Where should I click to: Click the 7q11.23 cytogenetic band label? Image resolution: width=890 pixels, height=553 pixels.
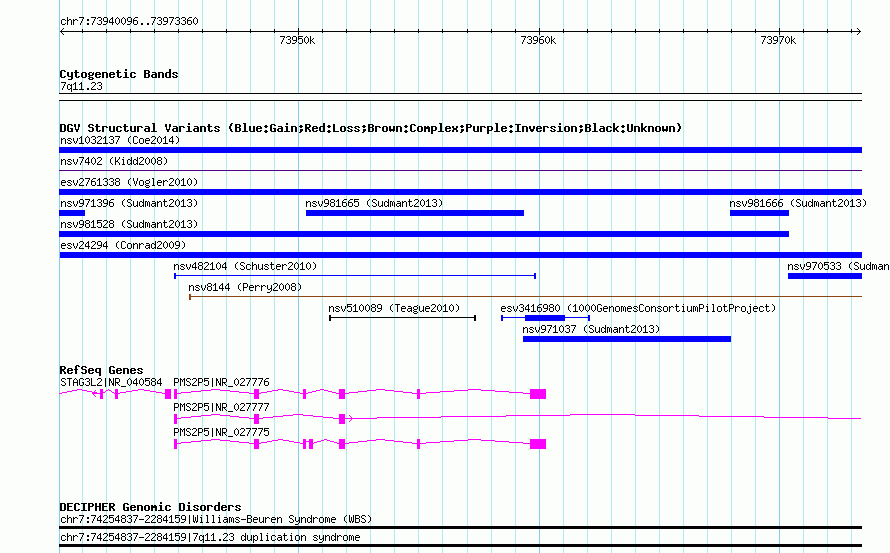pos(81,86)
